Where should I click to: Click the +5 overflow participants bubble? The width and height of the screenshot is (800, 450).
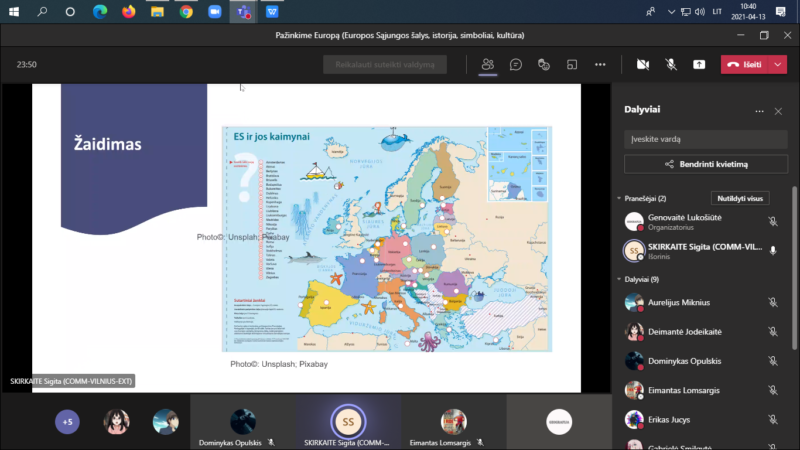67,422
